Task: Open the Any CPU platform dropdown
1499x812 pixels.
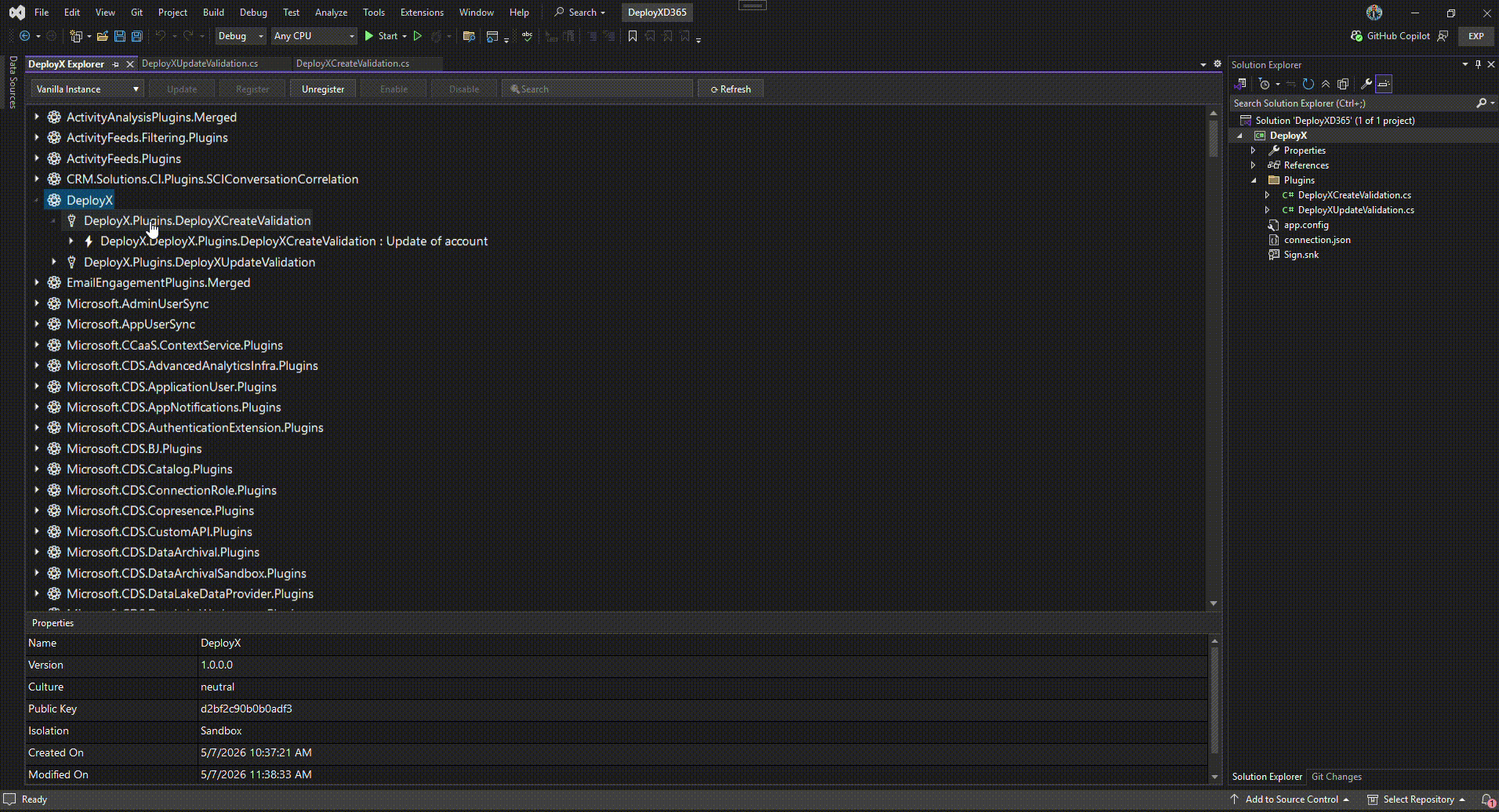Action: [314, 36]
